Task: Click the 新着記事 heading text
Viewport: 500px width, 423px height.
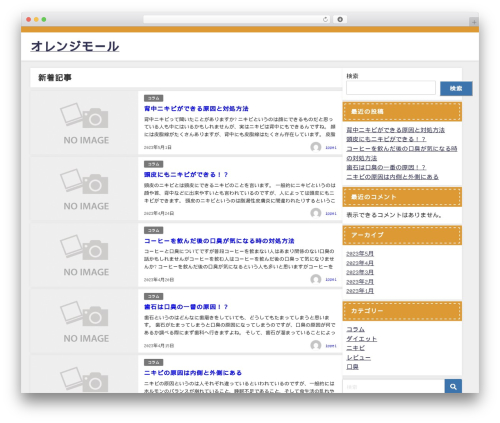Action: (55, 78)
